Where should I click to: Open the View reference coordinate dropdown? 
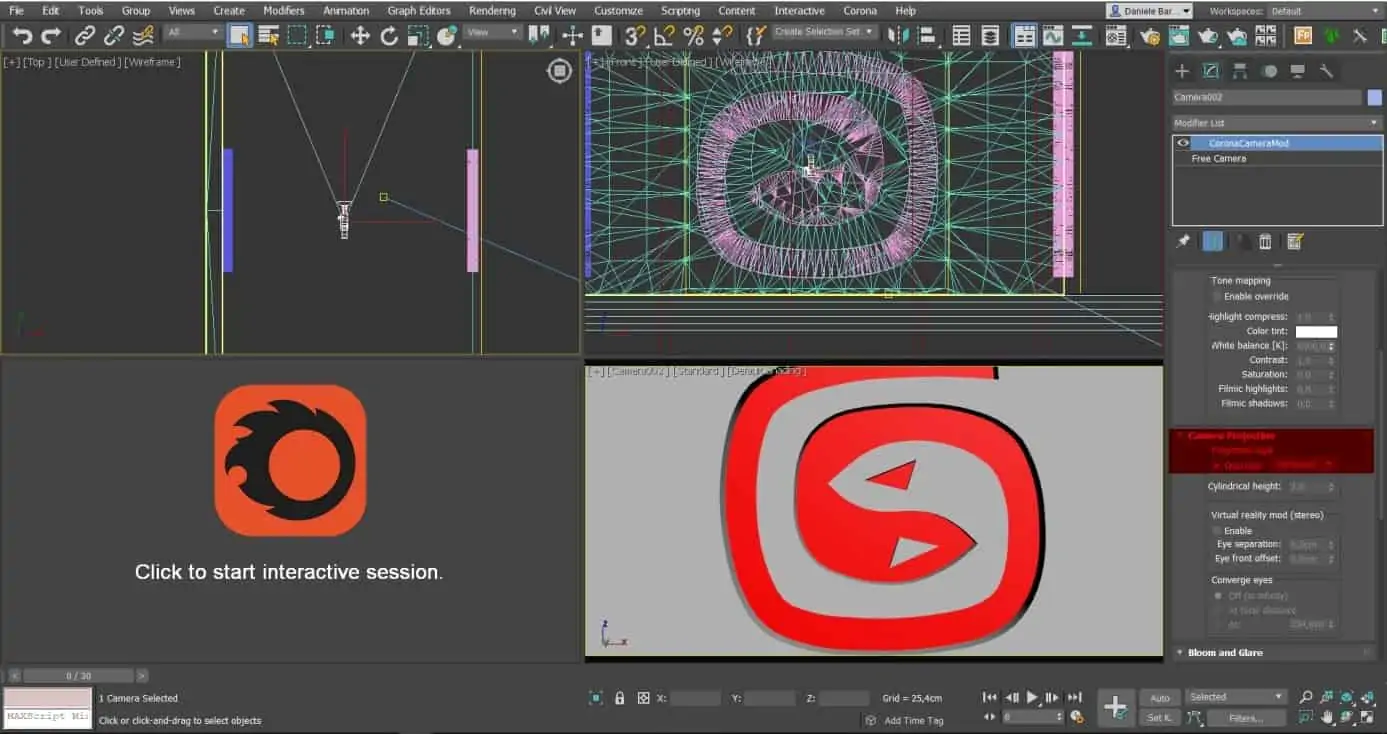click(493, 32)
